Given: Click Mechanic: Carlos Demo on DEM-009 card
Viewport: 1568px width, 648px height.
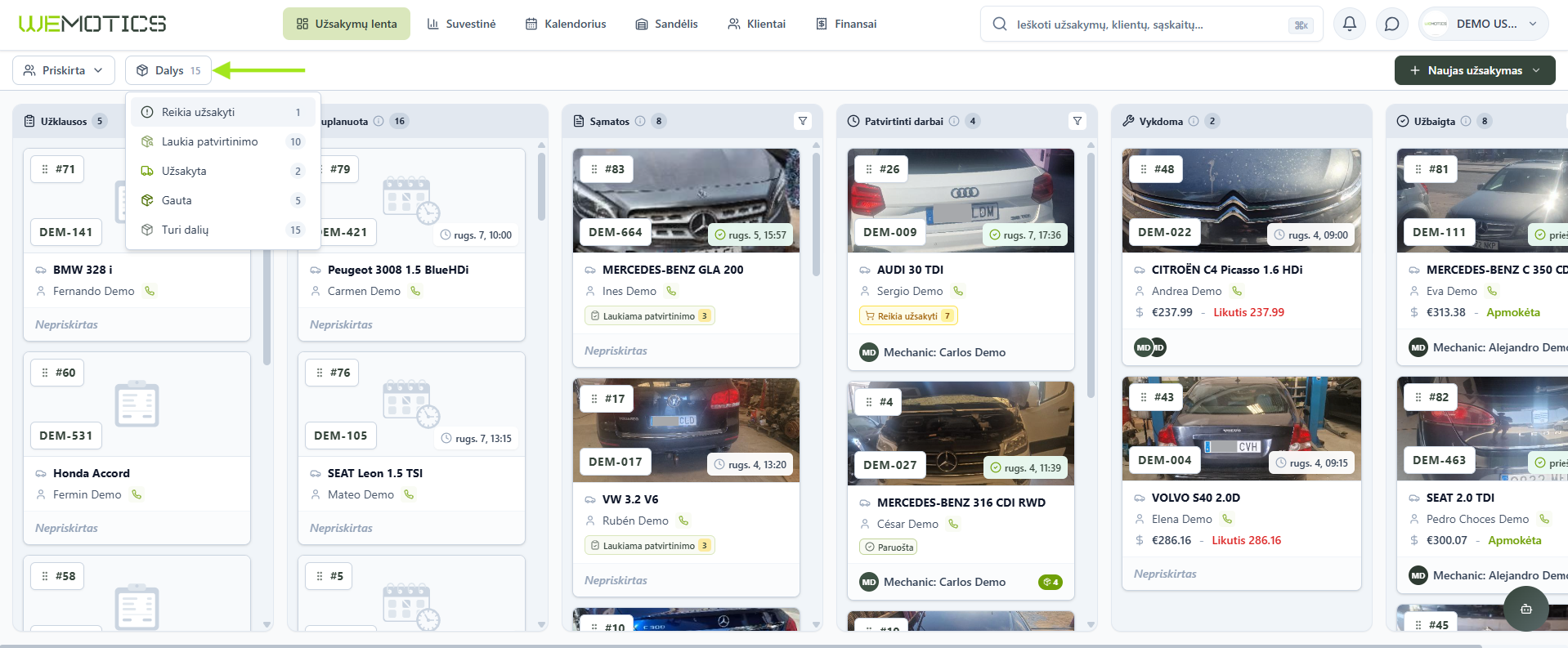Looking at the screenshot, I should click(x=944, y=352).
